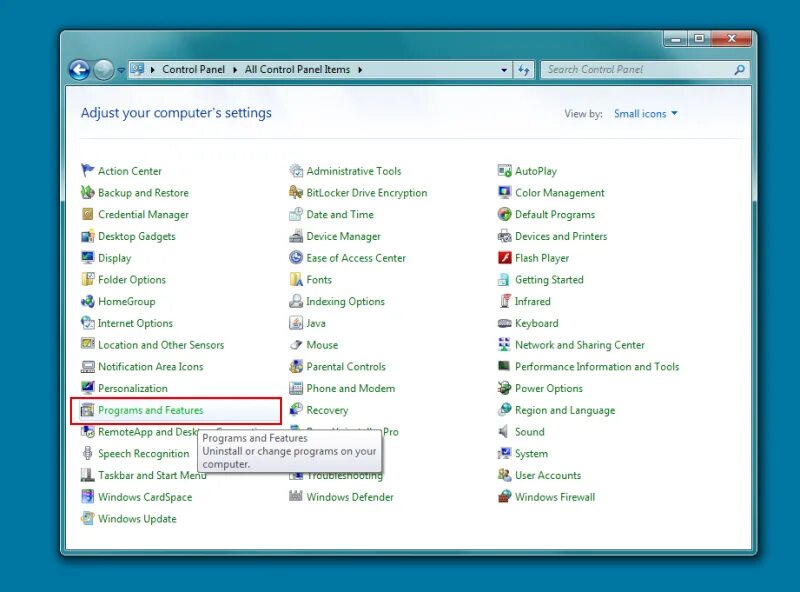This screenshot has height=592, width=800.
Task: Click the Action Center flag icon
Action: coord(88,170)
